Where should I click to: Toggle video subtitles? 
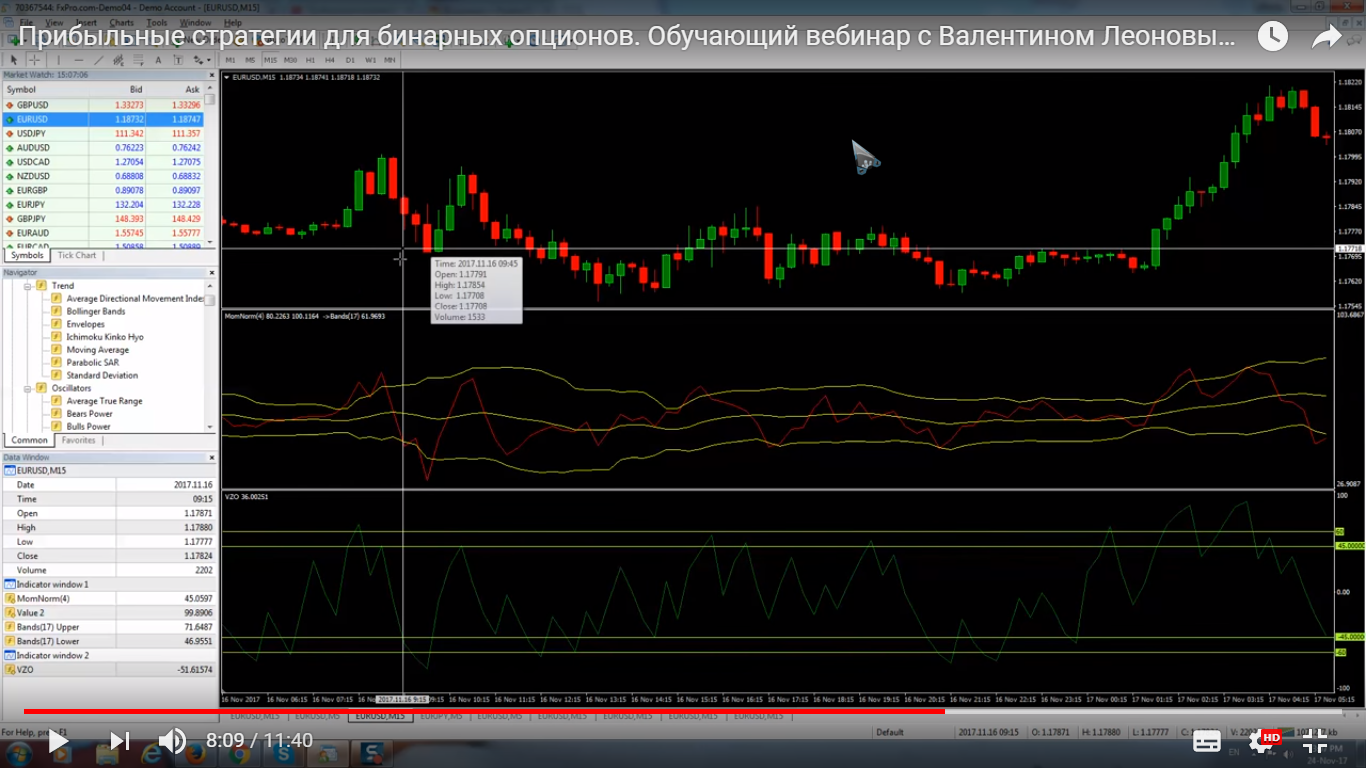pos(1207,741)
